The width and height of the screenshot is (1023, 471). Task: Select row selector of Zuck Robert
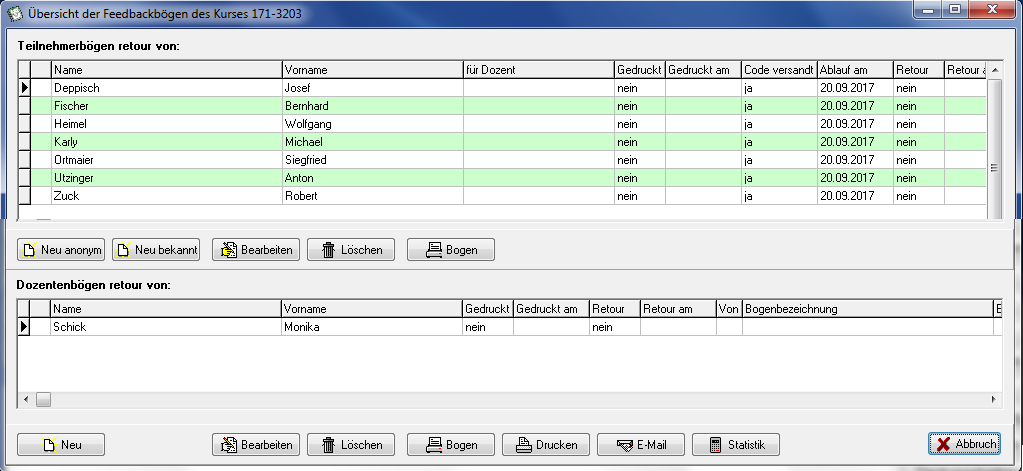[25, 196]
